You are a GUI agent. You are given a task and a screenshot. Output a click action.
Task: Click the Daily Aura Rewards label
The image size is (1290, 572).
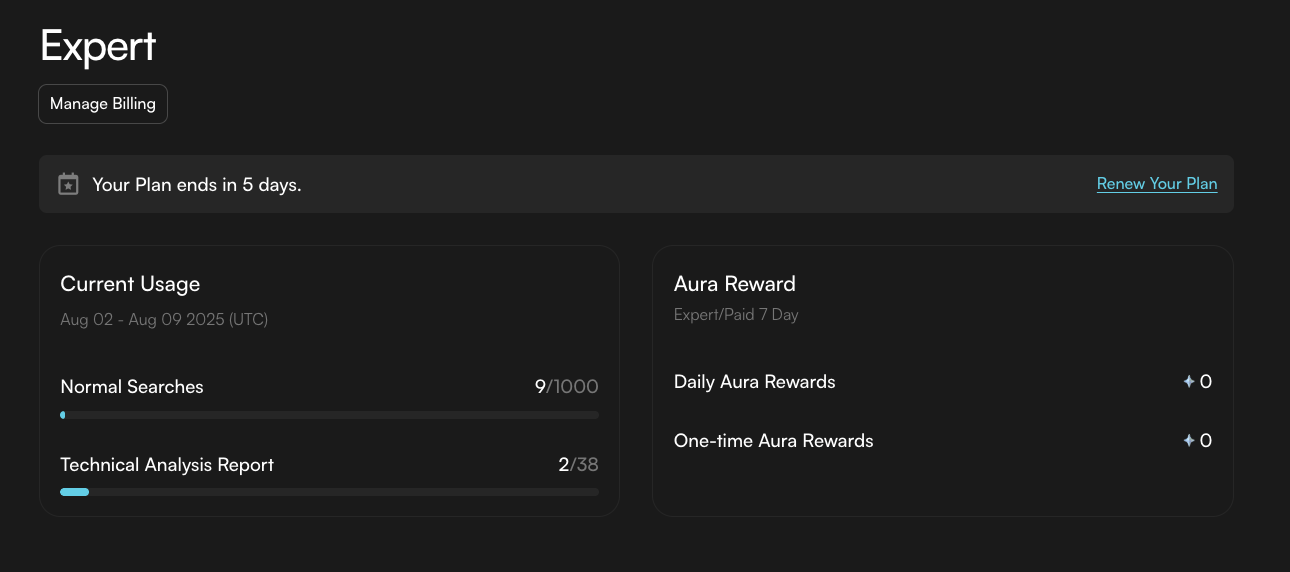[755, 382]
